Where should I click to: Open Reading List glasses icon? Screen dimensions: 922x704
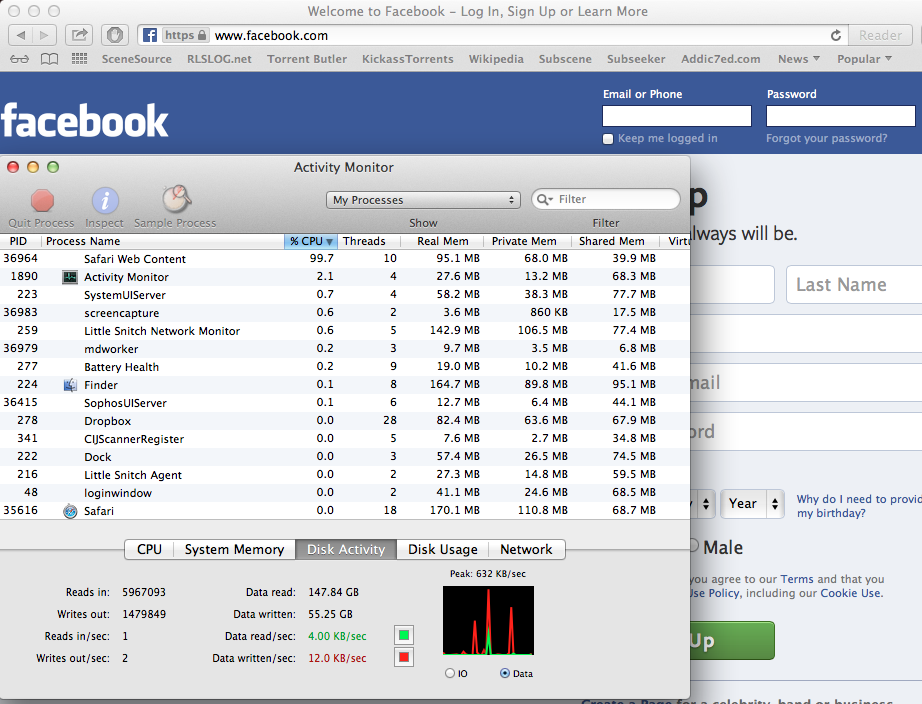19,59
